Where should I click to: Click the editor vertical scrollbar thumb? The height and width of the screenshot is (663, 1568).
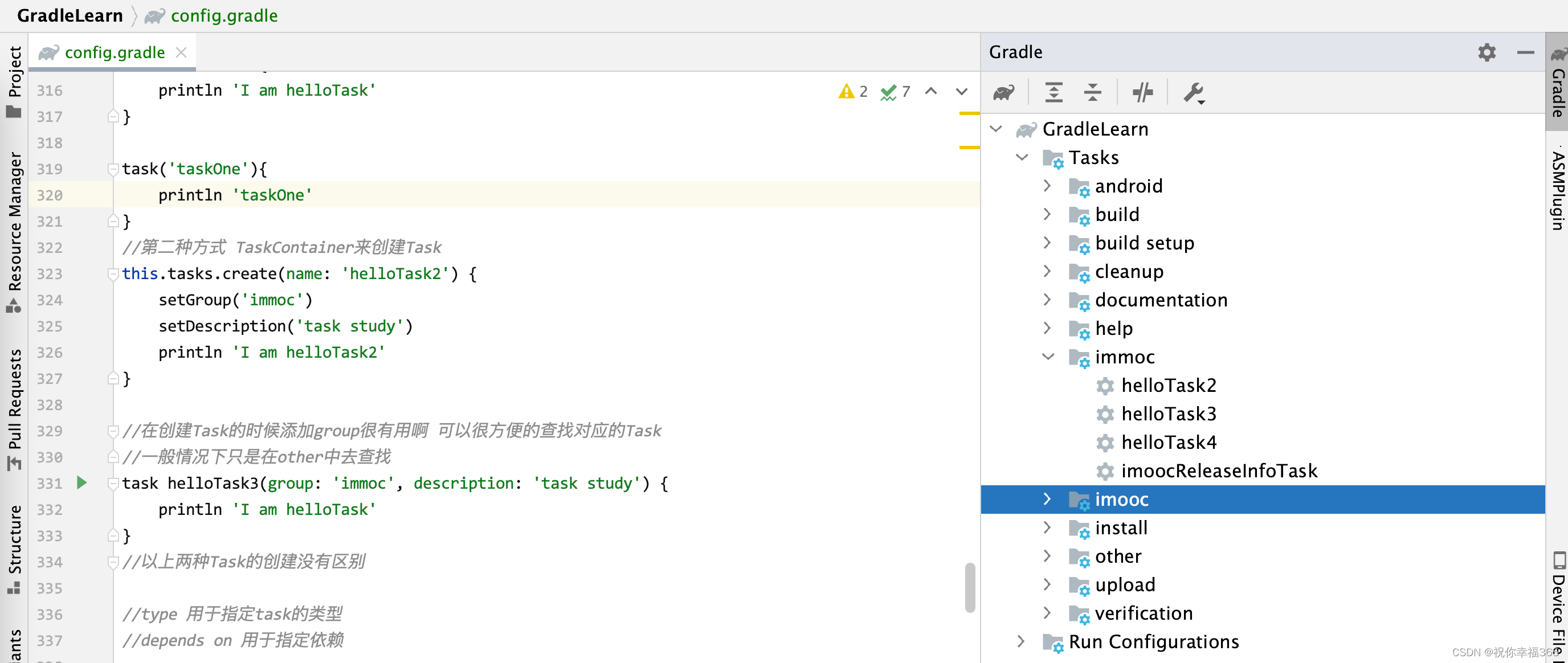(970, 587)
